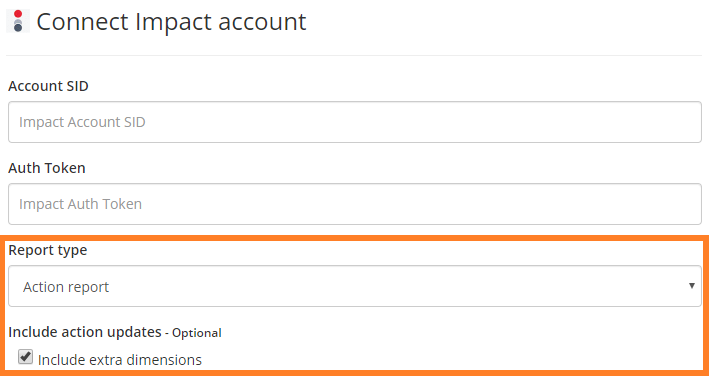Click the Optional text next to label
Image resolution: width=709 pixels, height=376 pixels.
point(197,333)
